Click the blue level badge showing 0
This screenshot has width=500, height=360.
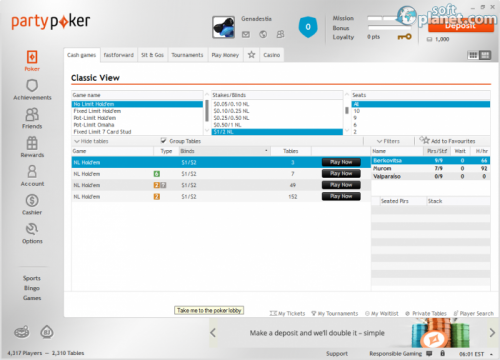308,27
